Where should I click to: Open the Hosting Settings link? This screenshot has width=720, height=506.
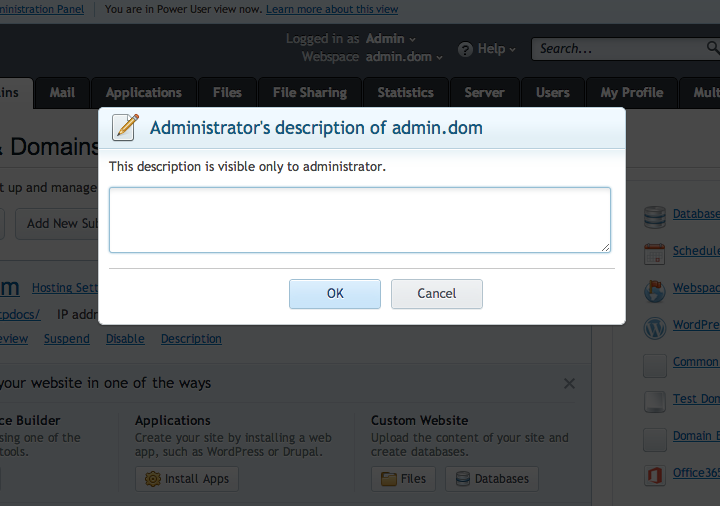coord(65,288)
